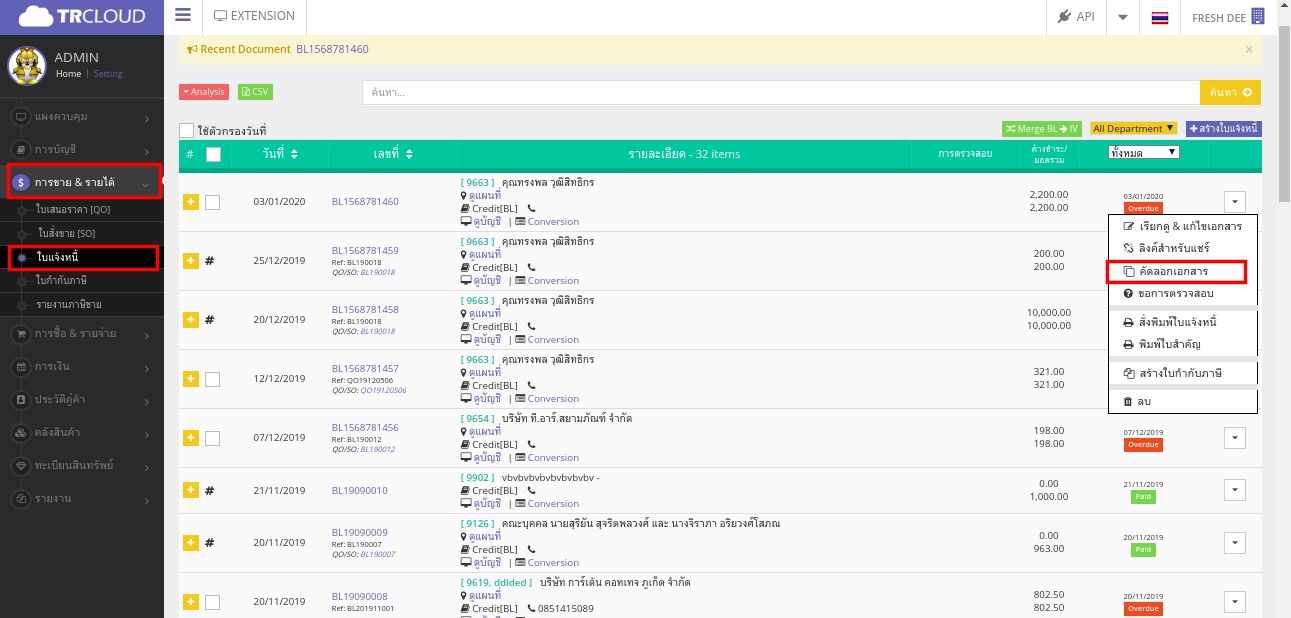Tick the select-all checkbox in table header
1291x618 pixels.
pos(213,154)
